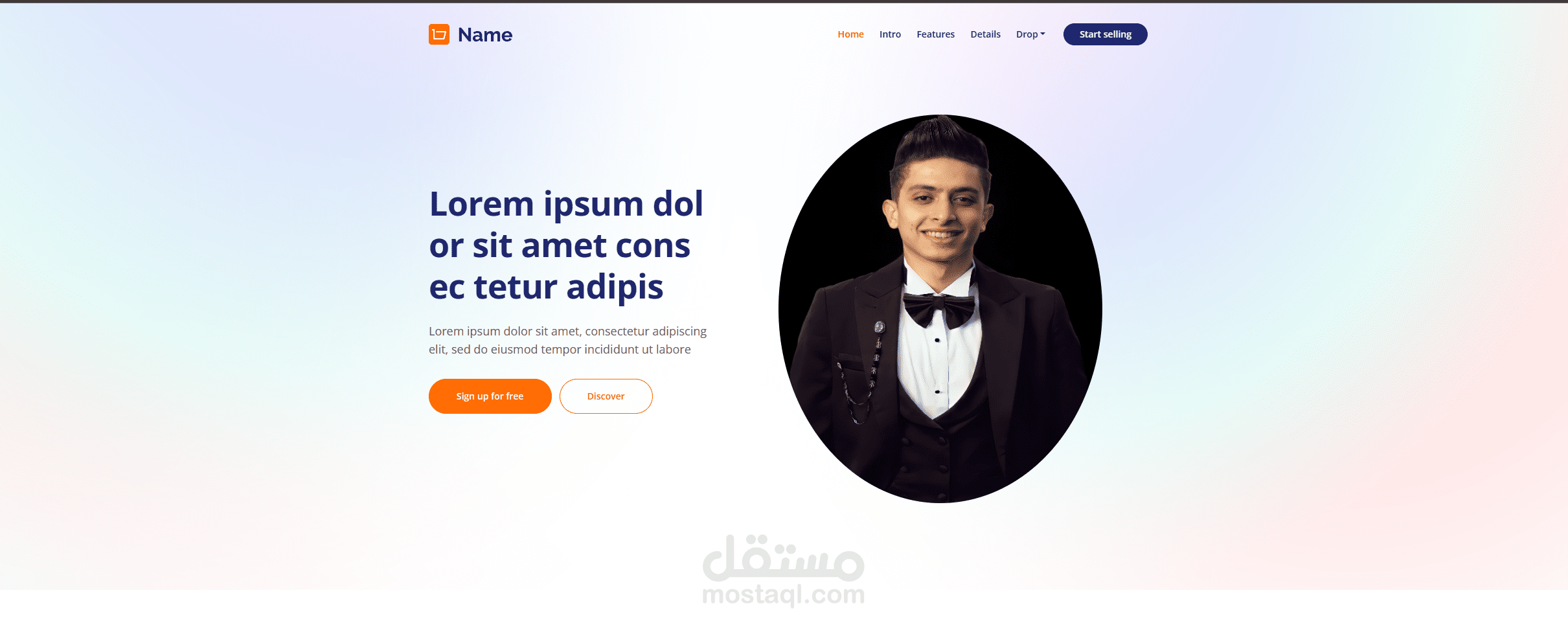Click the black bow tie in the portrait
The height and width of the screenshot is (621, 1568).
(x=938, y=309)
